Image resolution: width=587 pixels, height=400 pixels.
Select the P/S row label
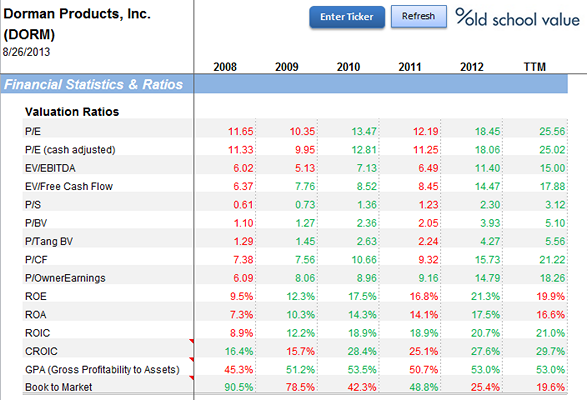(x=33, y=204)
